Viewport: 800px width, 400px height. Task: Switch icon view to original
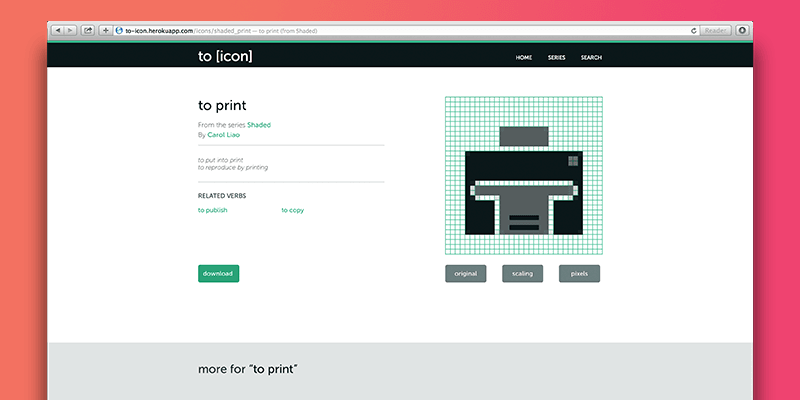(466, 273)
